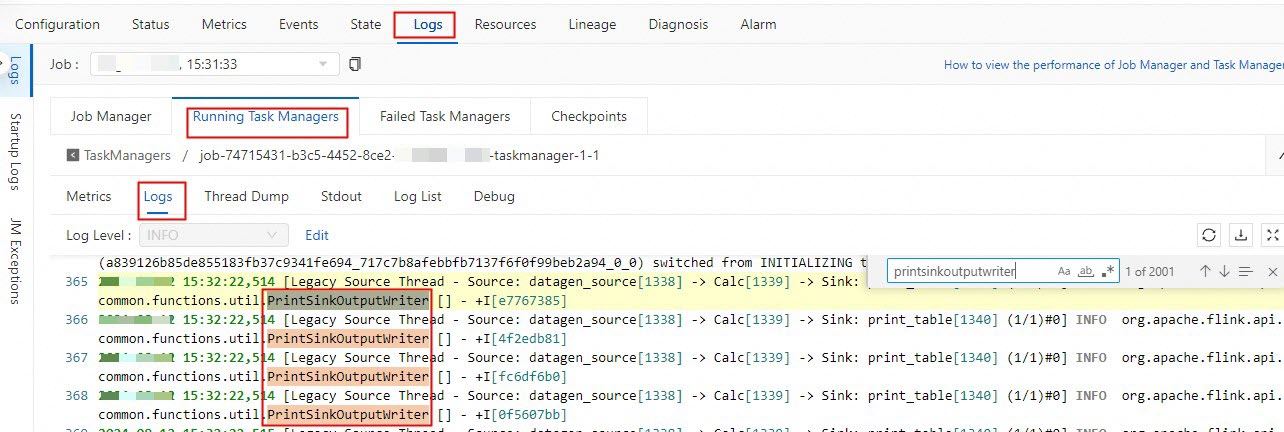Toggle regular expression search
Screen dimensions: 1284x432
[1107, 271]
